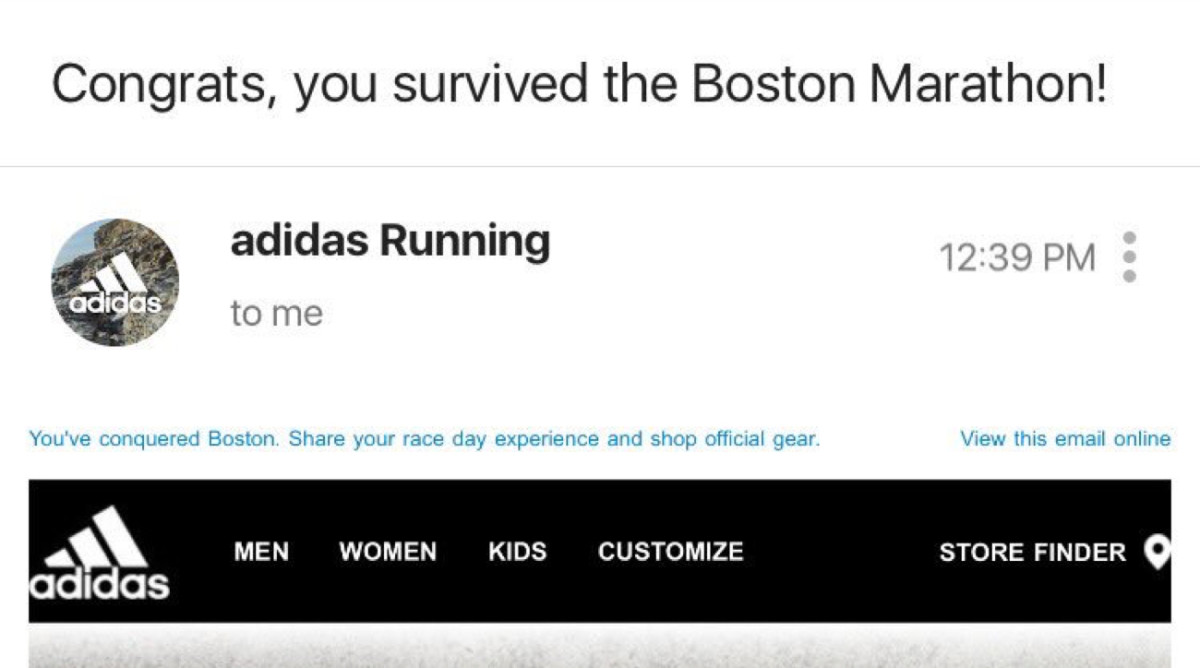This screenshot has width=1200, height=668.
Task: Tap the 12:39 PM timestamp
Action: point(1017,257)
